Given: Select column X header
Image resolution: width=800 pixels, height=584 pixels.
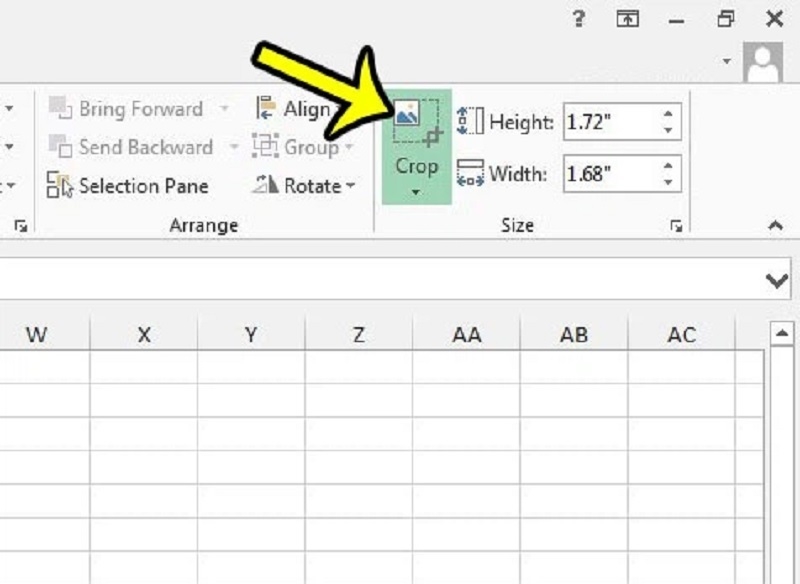Looking at the screenshot, I should tap(144, 335).
